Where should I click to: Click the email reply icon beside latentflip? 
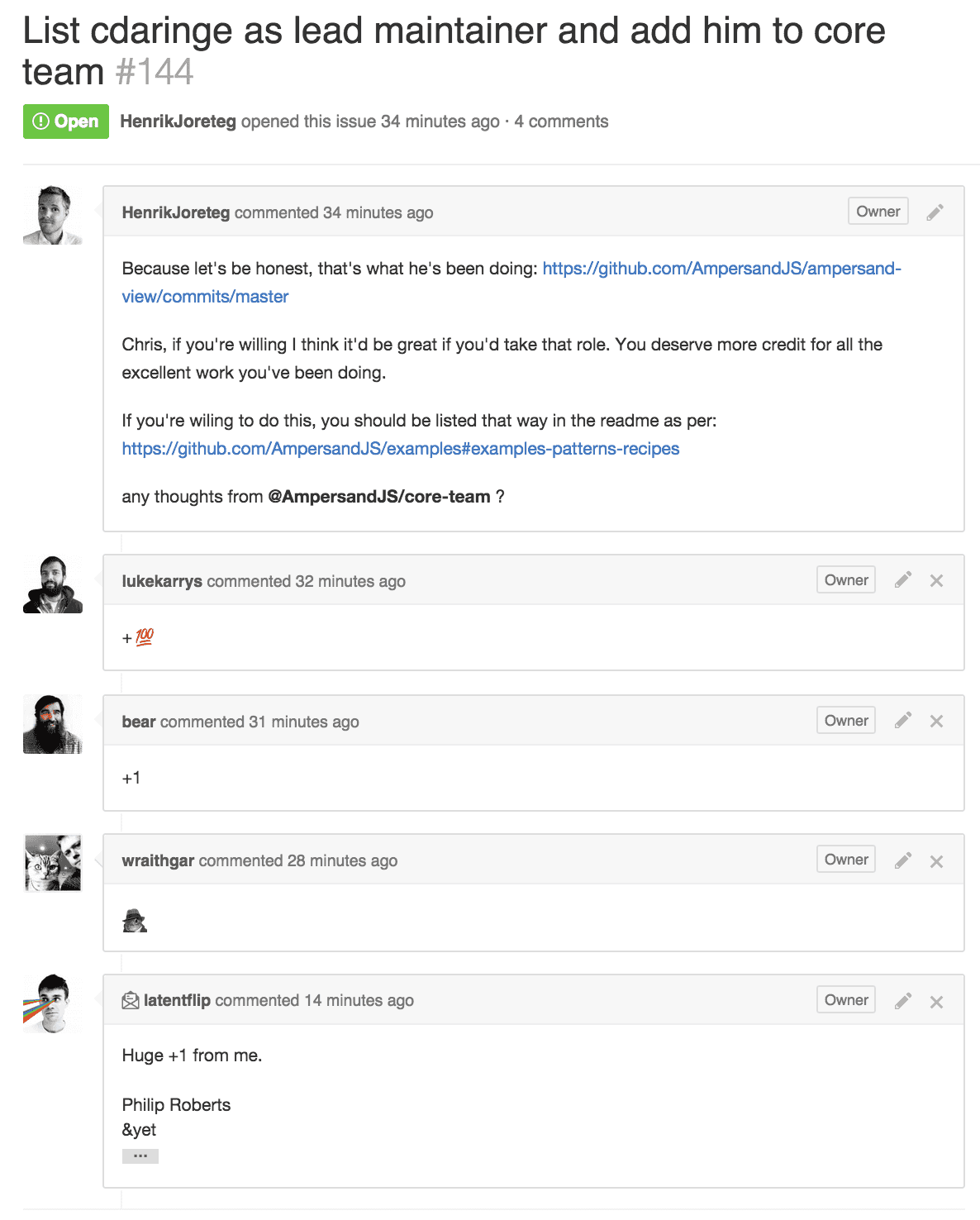click(x=131, y=1001)
